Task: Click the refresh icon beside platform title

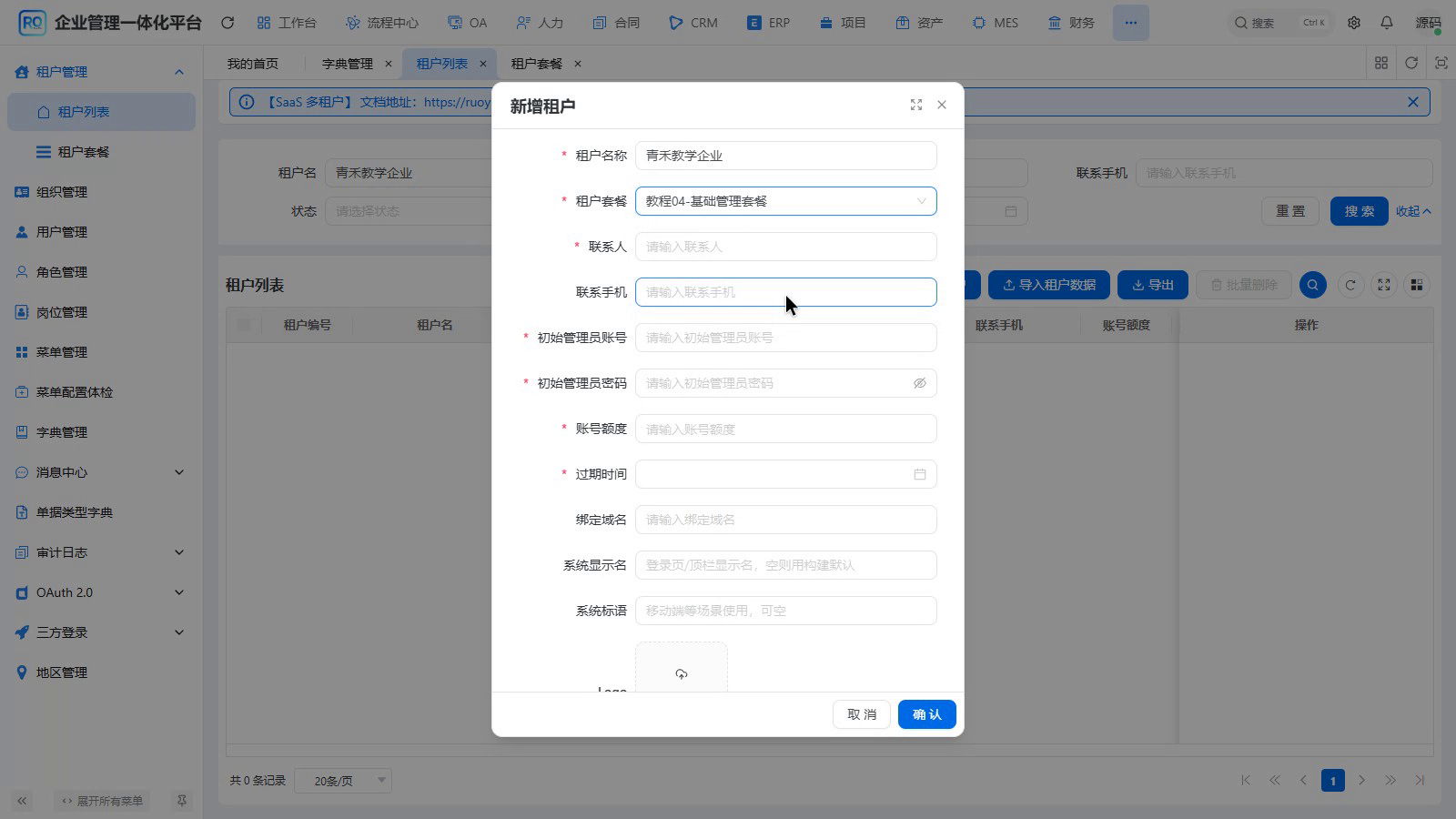Action: pyautogui.click(x=227, y=23)
